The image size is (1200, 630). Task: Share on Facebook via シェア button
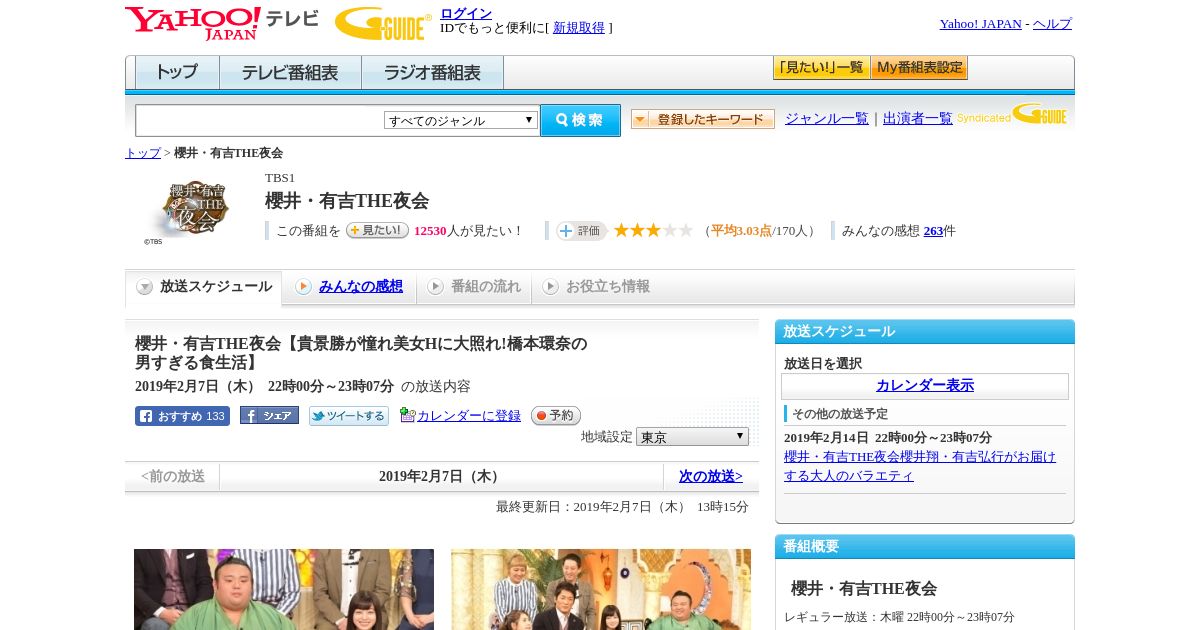(x=269, y=415)
